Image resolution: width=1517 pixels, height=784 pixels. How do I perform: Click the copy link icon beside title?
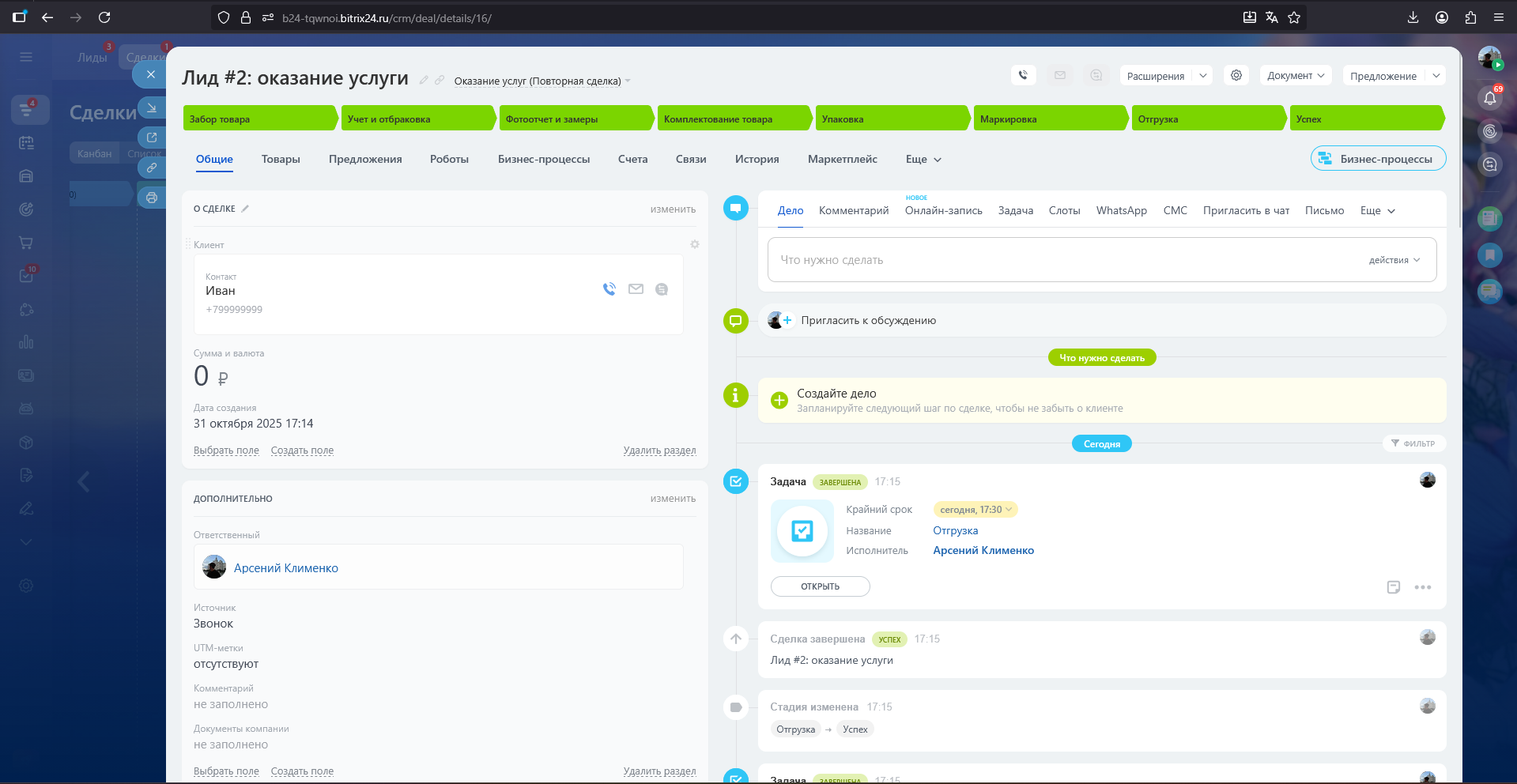point(440,80)
